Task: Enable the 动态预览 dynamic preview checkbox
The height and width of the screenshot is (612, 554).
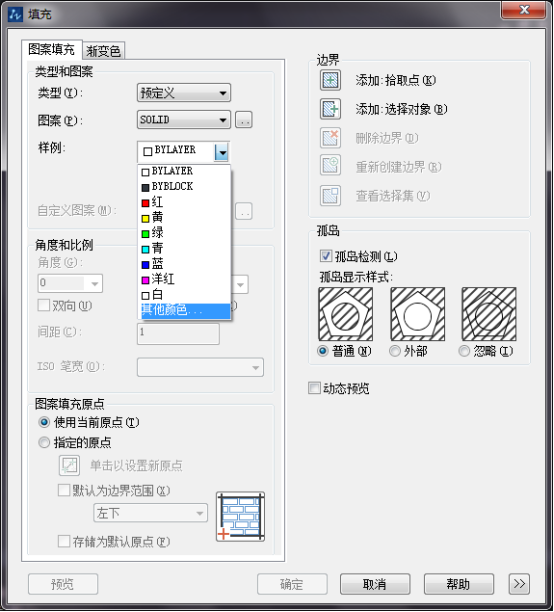Action: click(x=314, y=388)
